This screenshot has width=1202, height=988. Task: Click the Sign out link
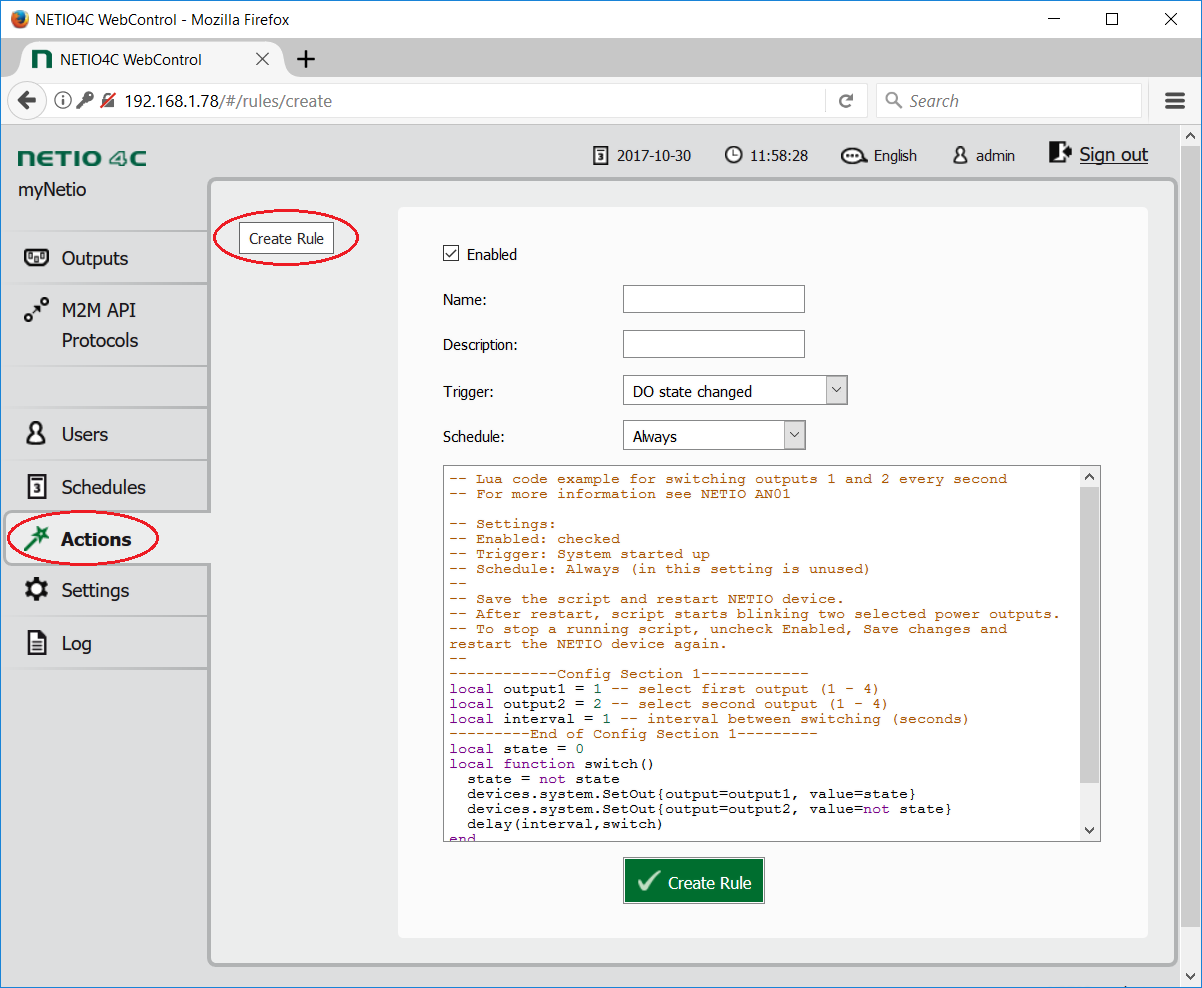click(x=1113, y=154)
